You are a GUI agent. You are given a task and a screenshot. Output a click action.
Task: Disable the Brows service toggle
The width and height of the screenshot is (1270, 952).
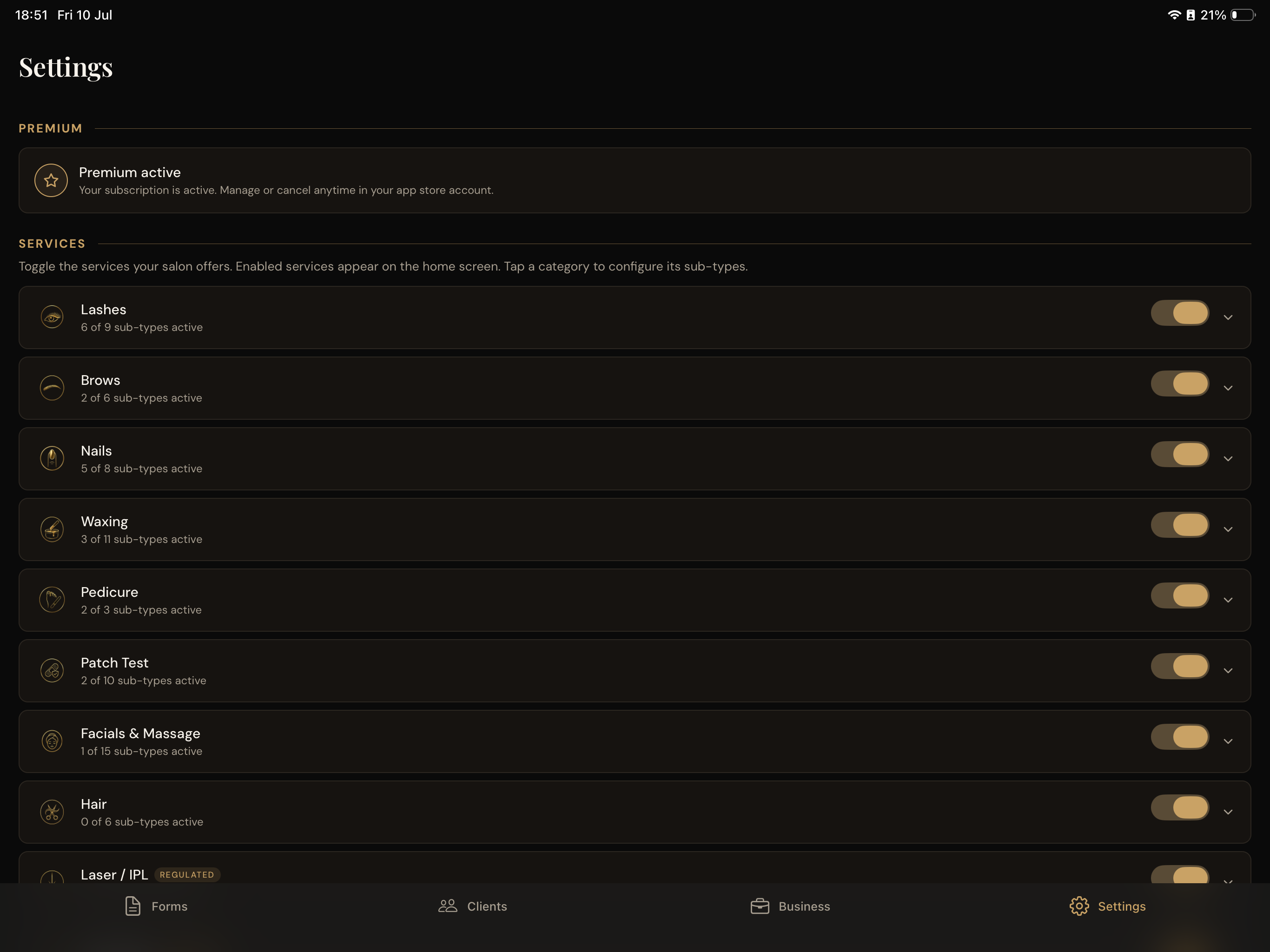pyautogui.click(x=1180, y=383)
